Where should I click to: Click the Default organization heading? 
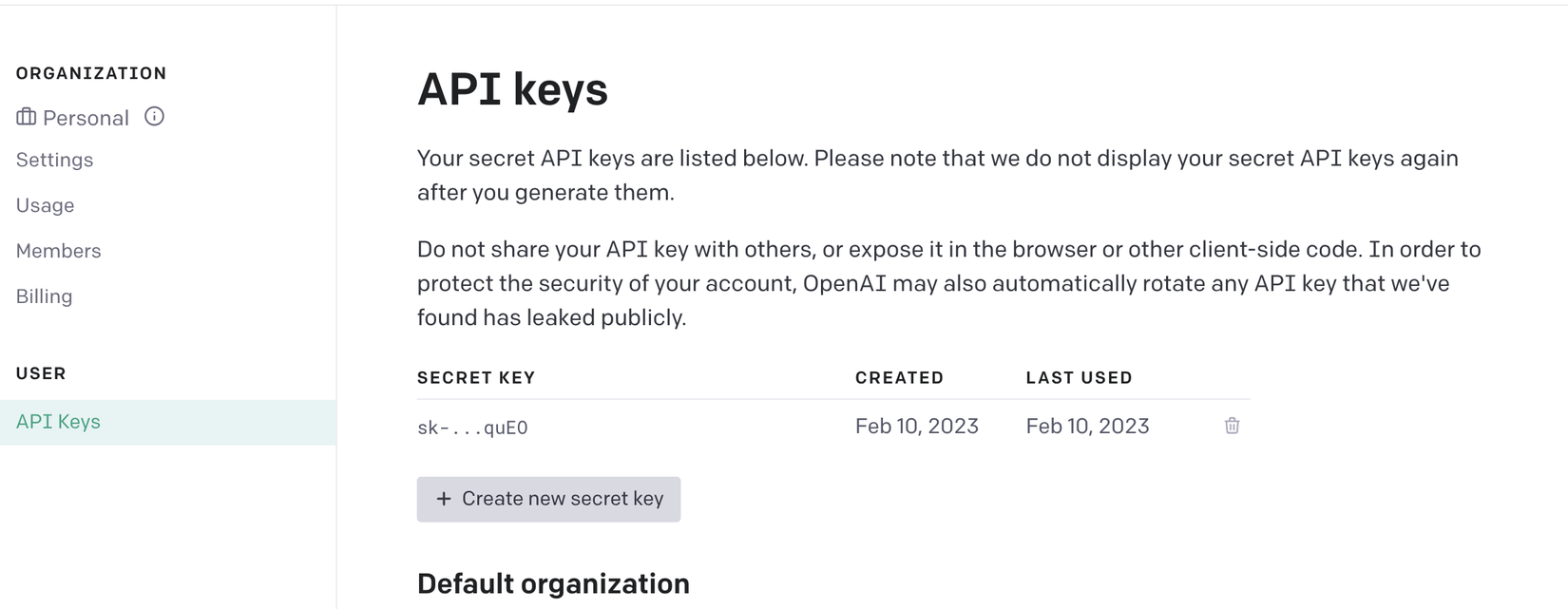pyautogui.click(x=553, y=583)
